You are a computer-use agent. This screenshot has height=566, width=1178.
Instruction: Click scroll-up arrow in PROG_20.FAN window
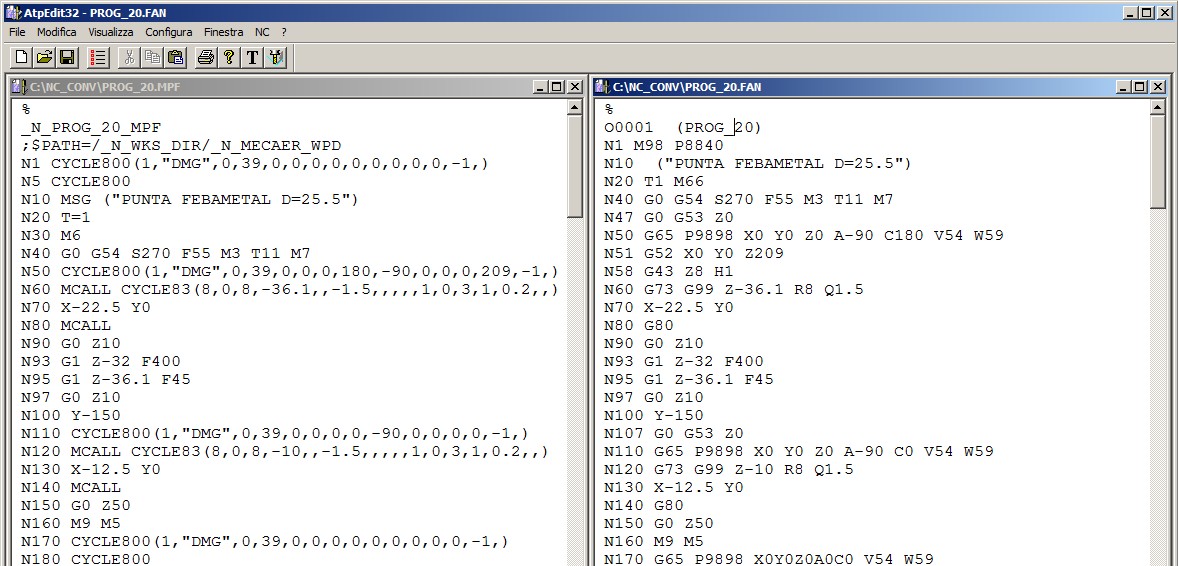tap(1157, 107)
